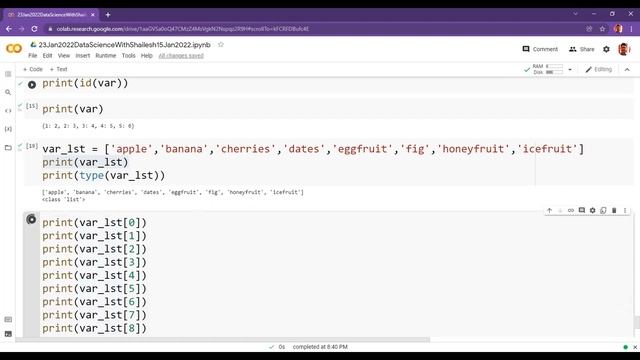Click the print(var_lst[8]) line
The image size is (640, 360).
pos(94,328)
